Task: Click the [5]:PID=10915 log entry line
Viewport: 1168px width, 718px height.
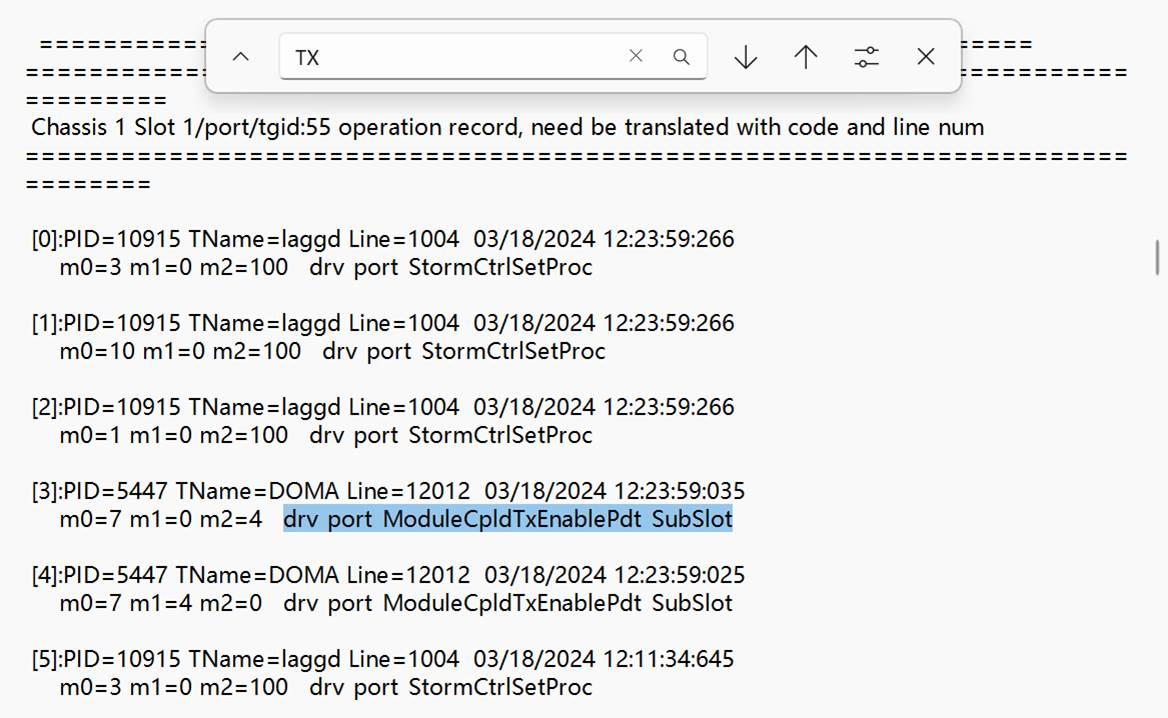Action: pos(383,659)
